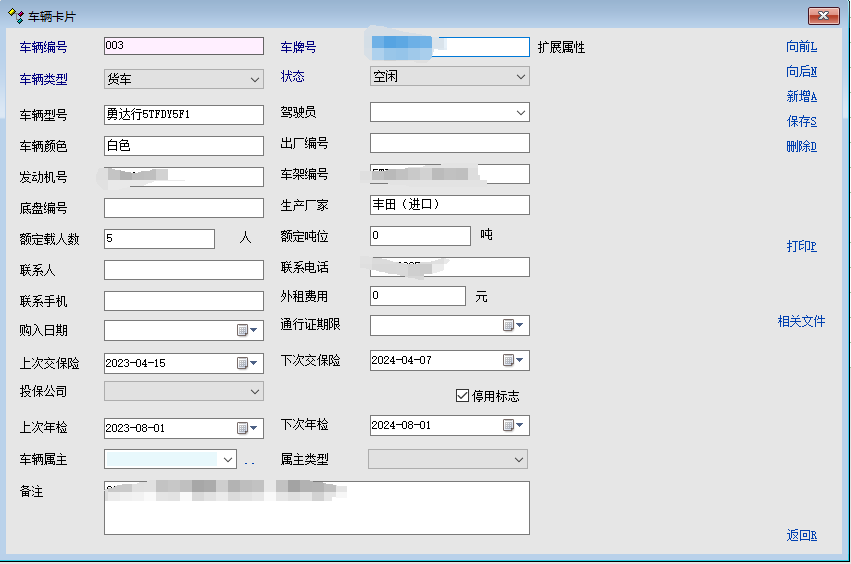Click the 车辆卡片 title bar icon
The height and width of the screenshot is (564, 851).
(x=15, y=17)
